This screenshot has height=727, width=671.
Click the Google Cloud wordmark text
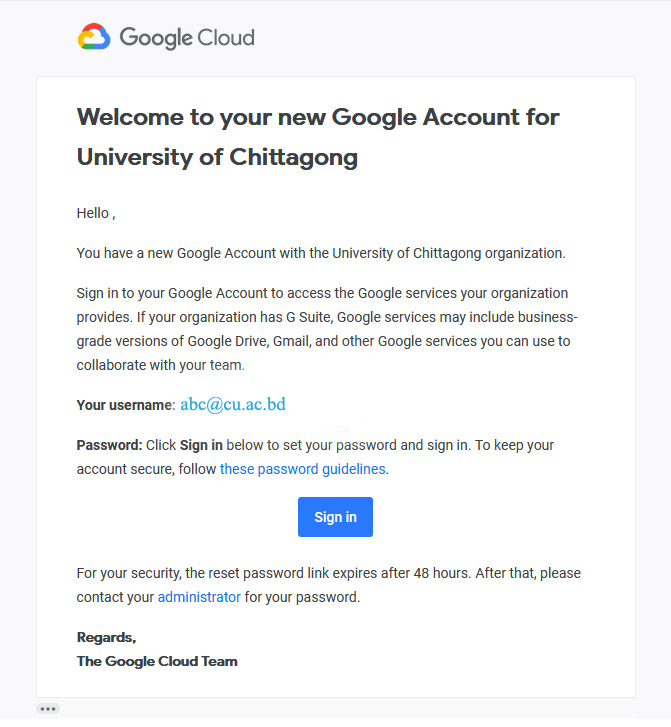coord(187,38)
